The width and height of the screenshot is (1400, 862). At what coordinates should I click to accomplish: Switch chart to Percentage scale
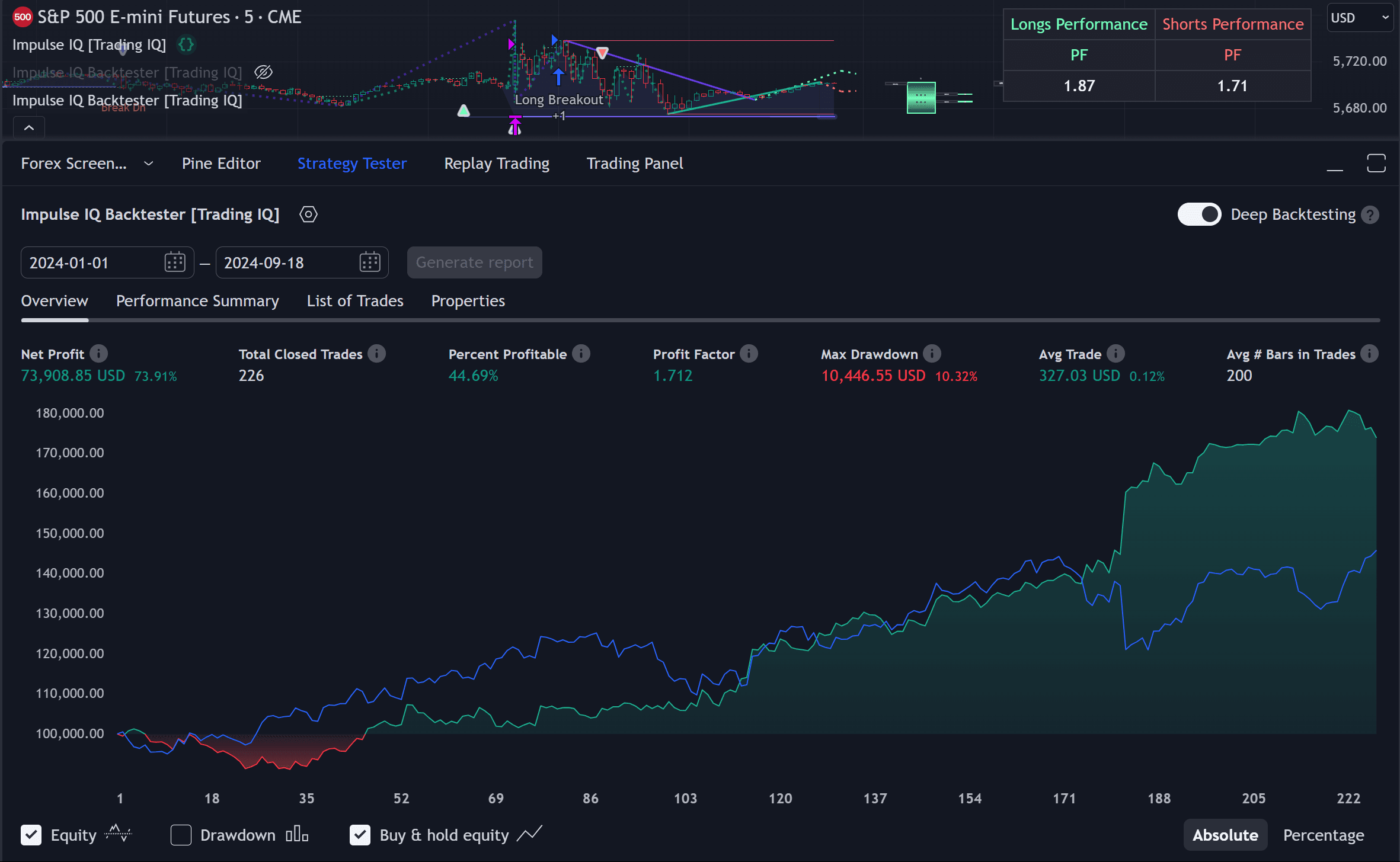point(1324,835)
